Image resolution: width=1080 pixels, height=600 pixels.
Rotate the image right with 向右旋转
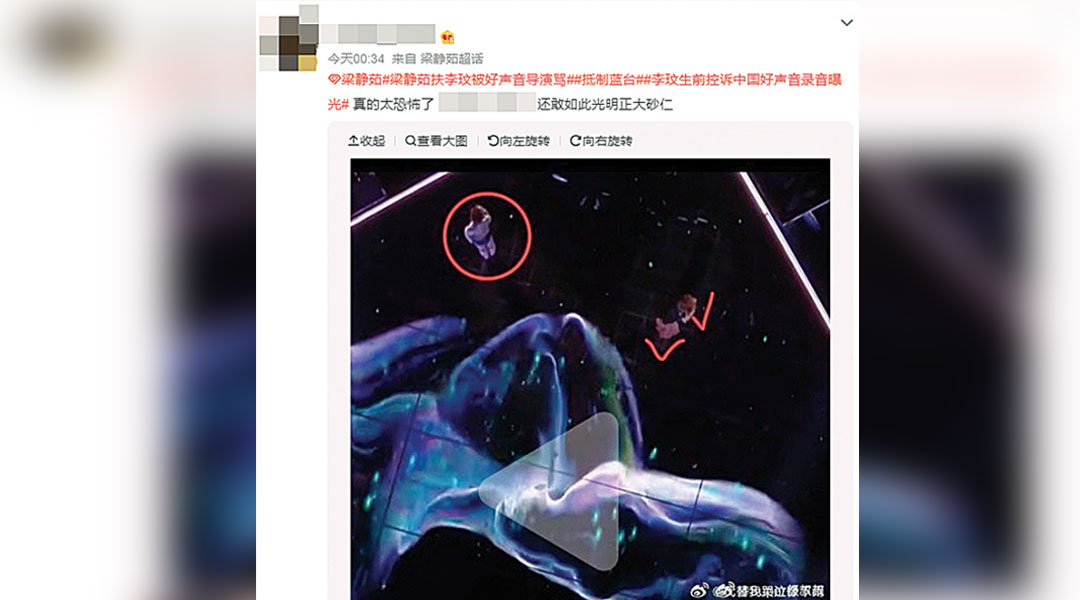pos(601,141)
